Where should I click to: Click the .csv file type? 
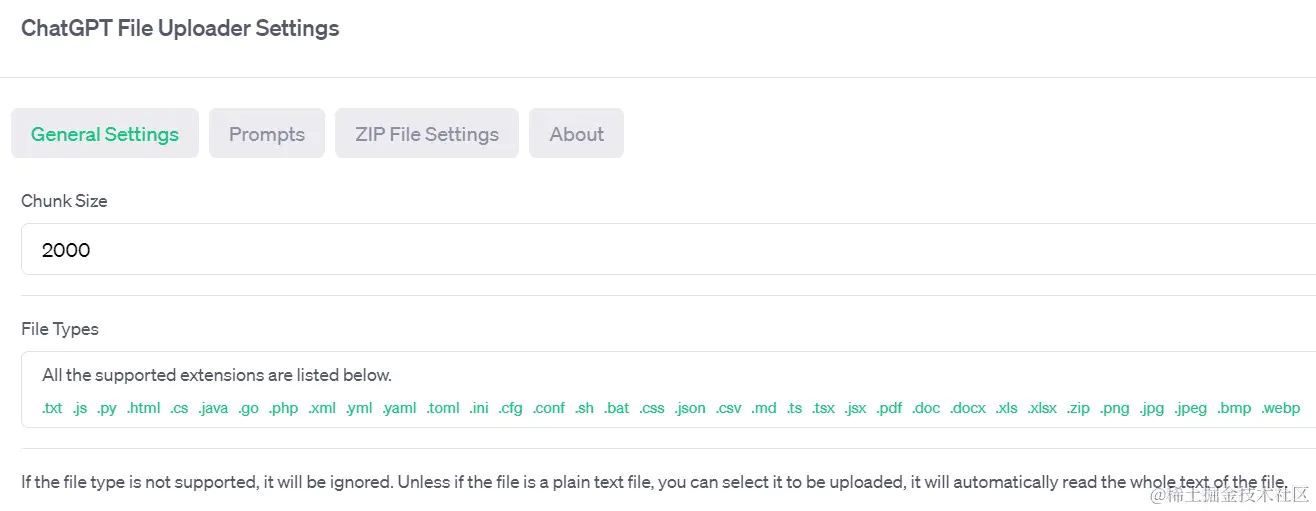point(729,408)
